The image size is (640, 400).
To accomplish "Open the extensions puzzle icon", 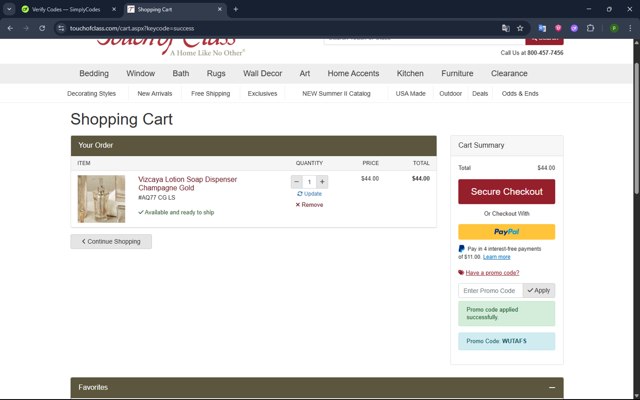I will point(590,28).
